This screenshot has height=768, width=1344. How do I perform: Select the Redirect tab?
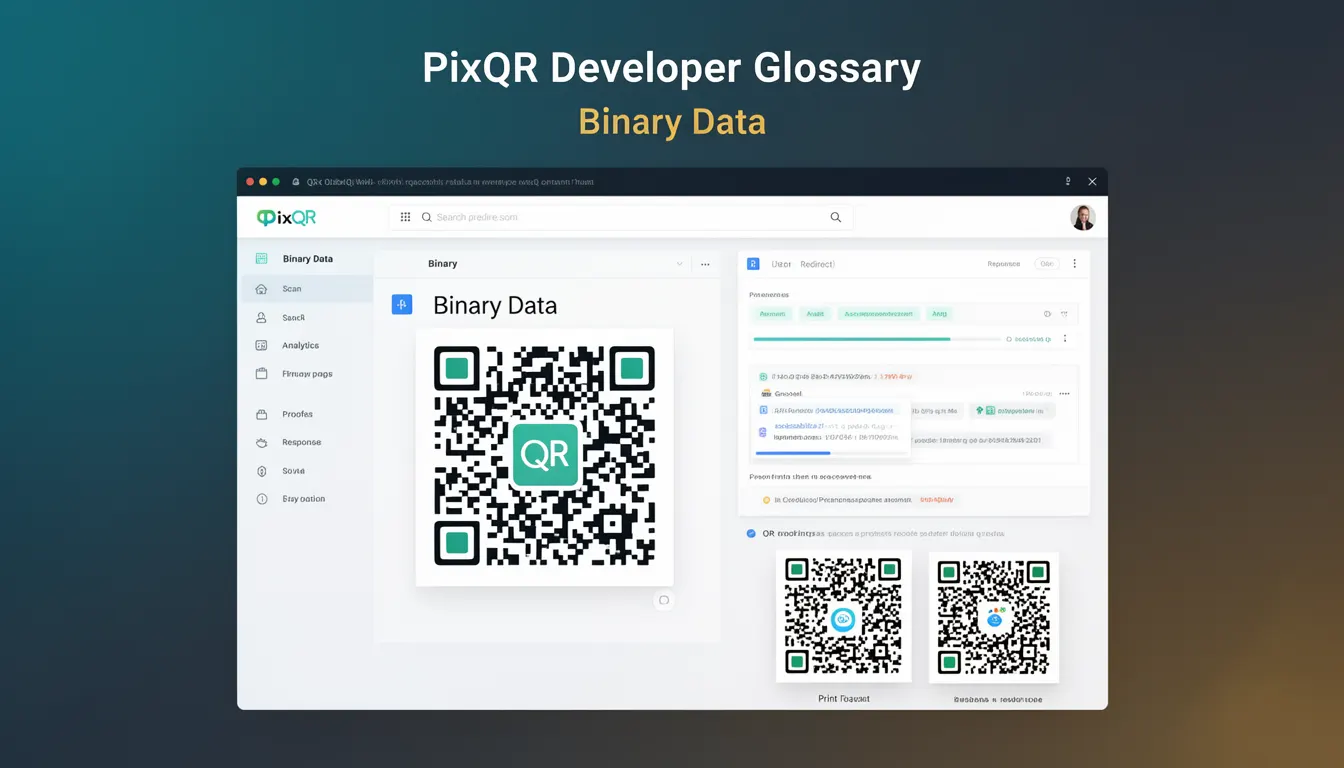[x=817, y=264]
